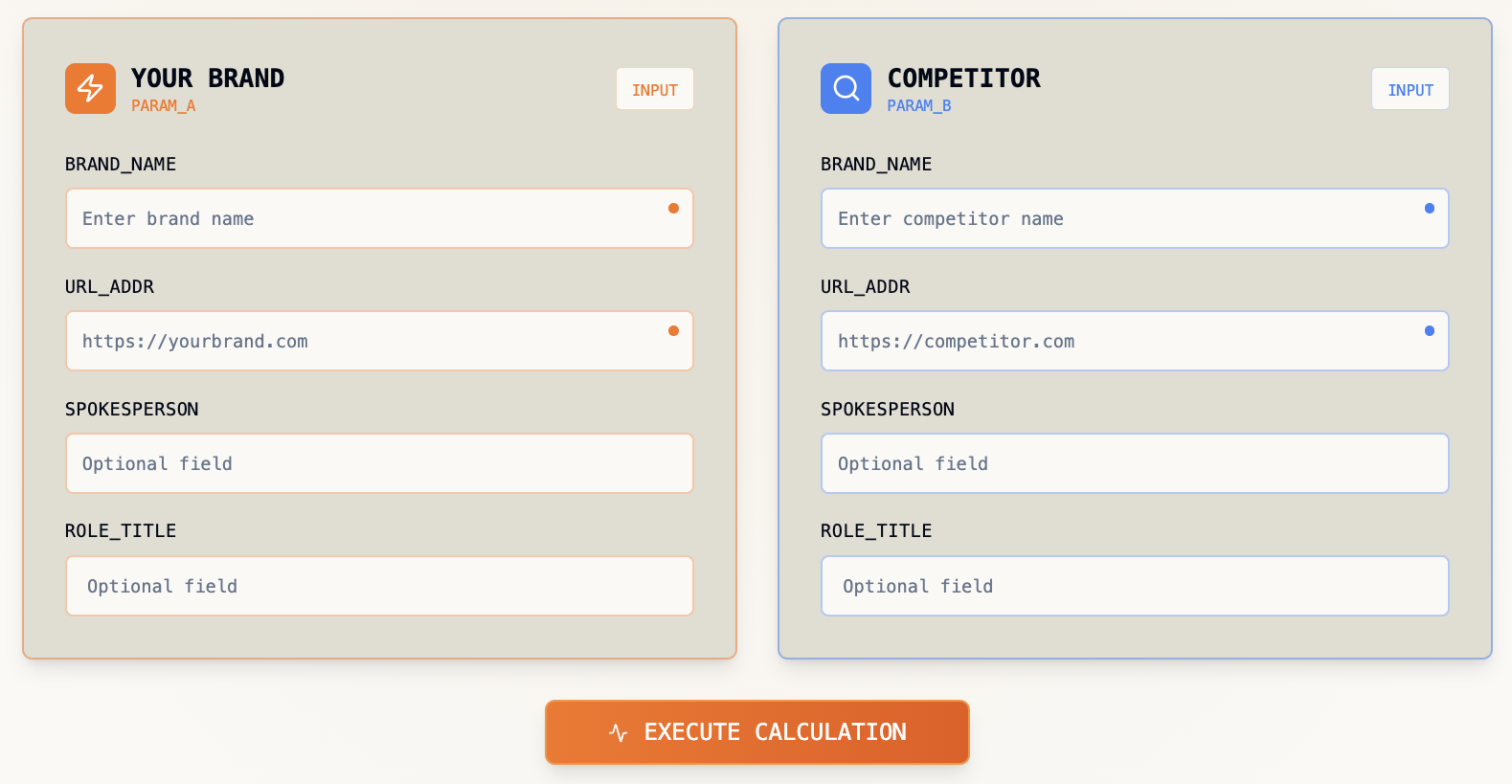Click the YOUR BRAND heading
1512x784 pixels.
tap(207, 78)
